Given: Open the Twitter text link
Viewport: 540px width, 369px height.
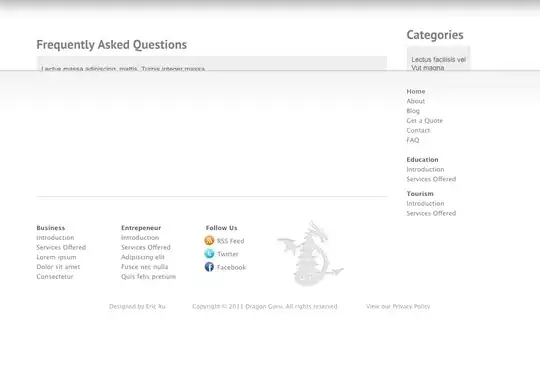Looking at the screenshot, I should coord(228,254).
